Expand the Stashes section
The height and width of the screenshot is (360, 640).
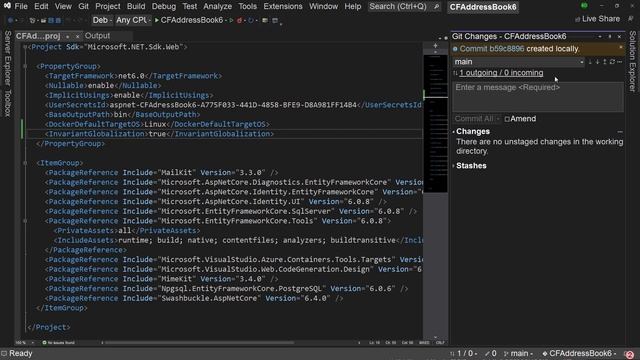(x=454, y=166)
